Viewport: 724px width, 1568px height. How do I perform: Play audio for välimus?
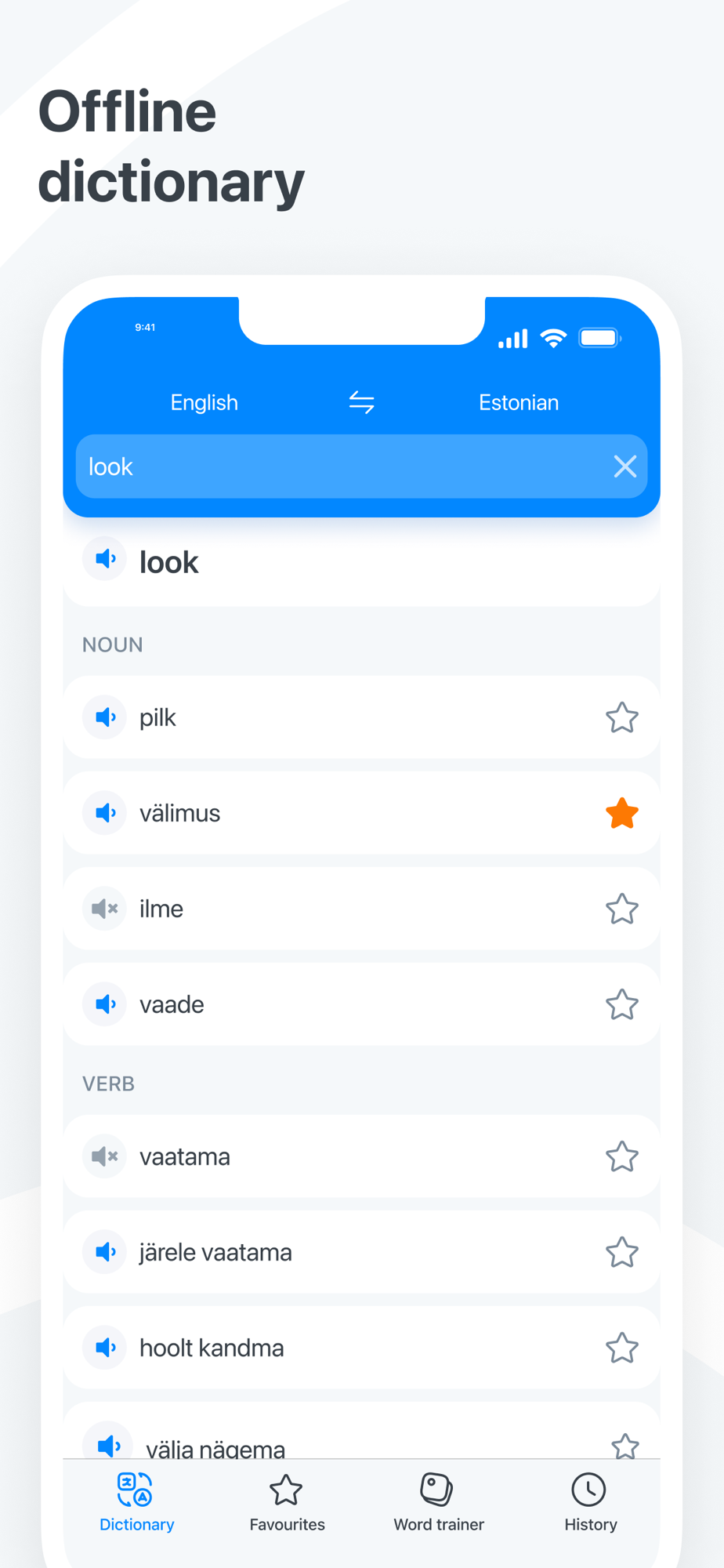point(105,813)
